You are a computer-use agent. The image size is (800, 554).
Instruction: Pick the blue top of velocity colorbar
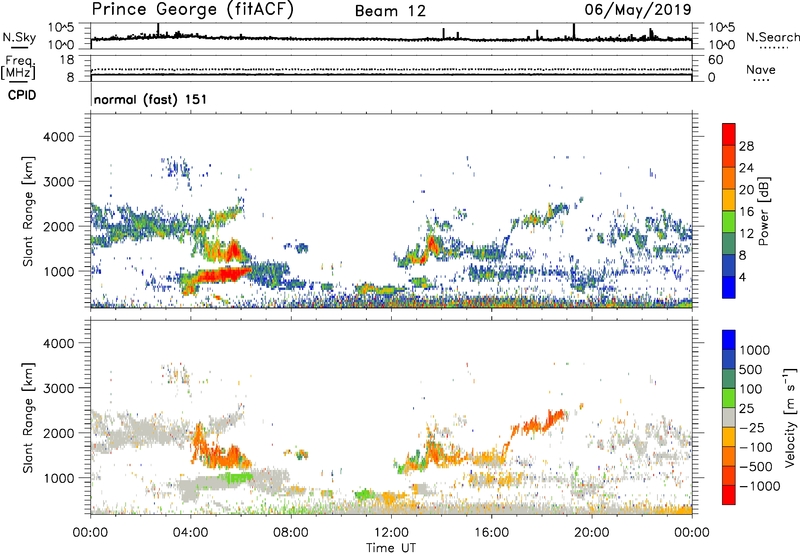[x=729, y=340]
